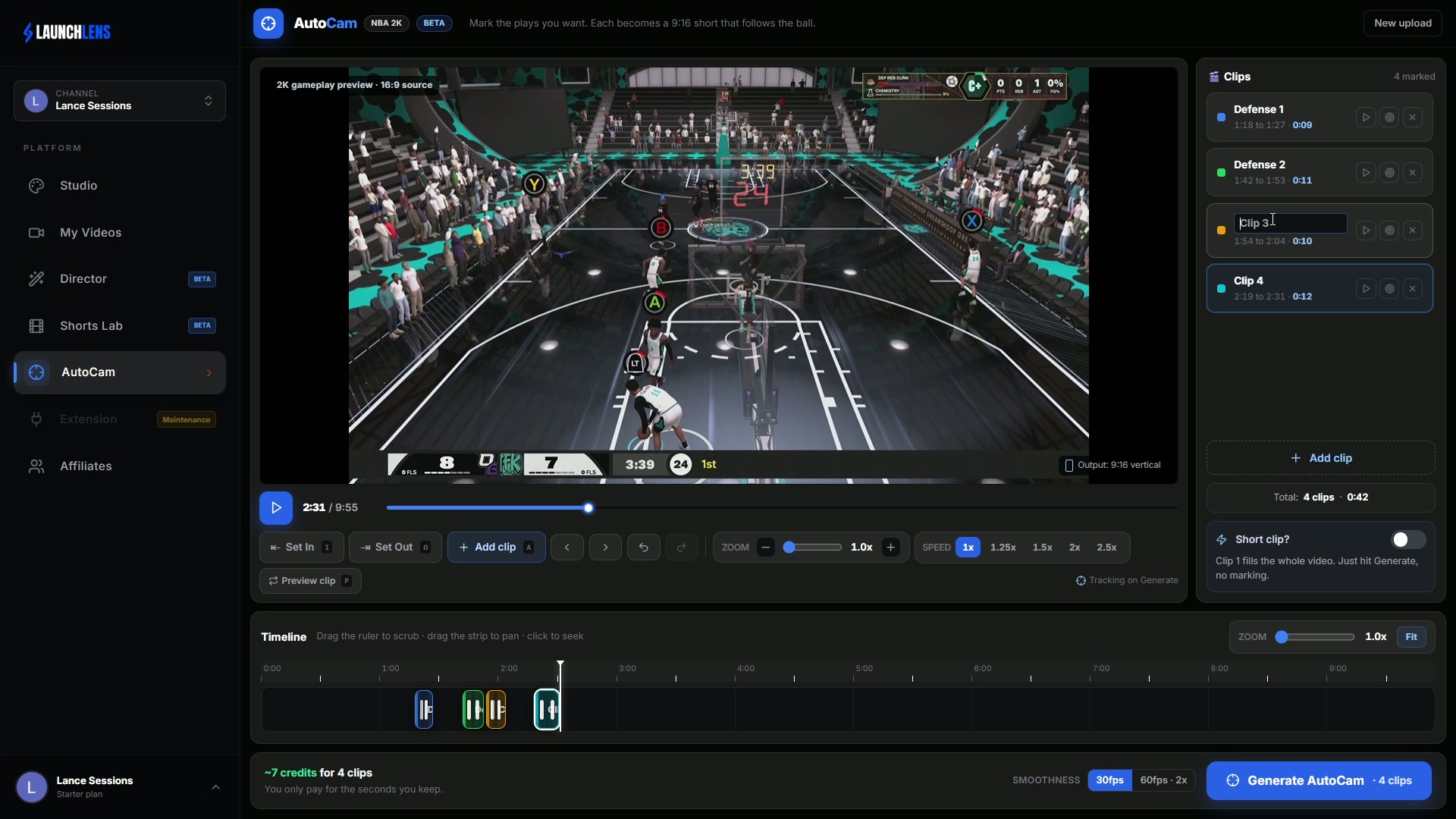Click the video playback progress bar handle

click(588, 508)
